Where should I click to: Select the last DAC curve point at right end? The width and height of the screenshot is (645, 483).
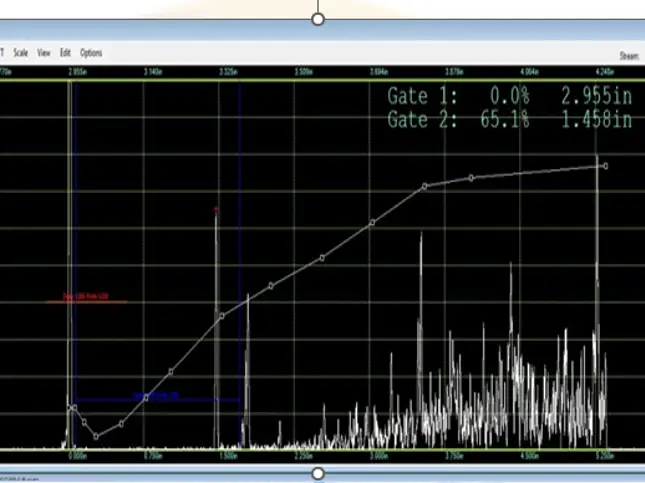[606, 166]
